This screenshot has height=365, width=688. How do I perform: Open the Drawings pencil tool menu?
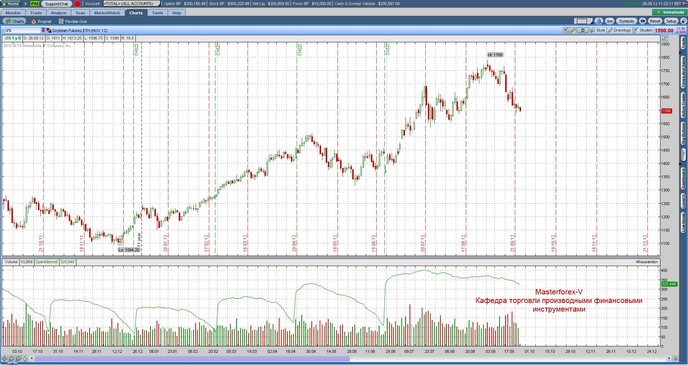click(x=620, y=30)
